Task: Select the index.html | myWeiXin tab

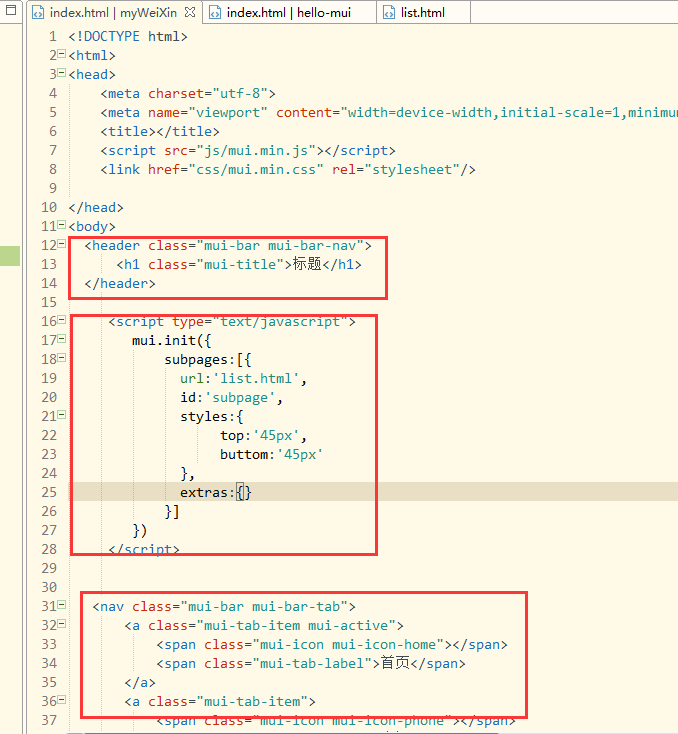Action: pos(112,13)
